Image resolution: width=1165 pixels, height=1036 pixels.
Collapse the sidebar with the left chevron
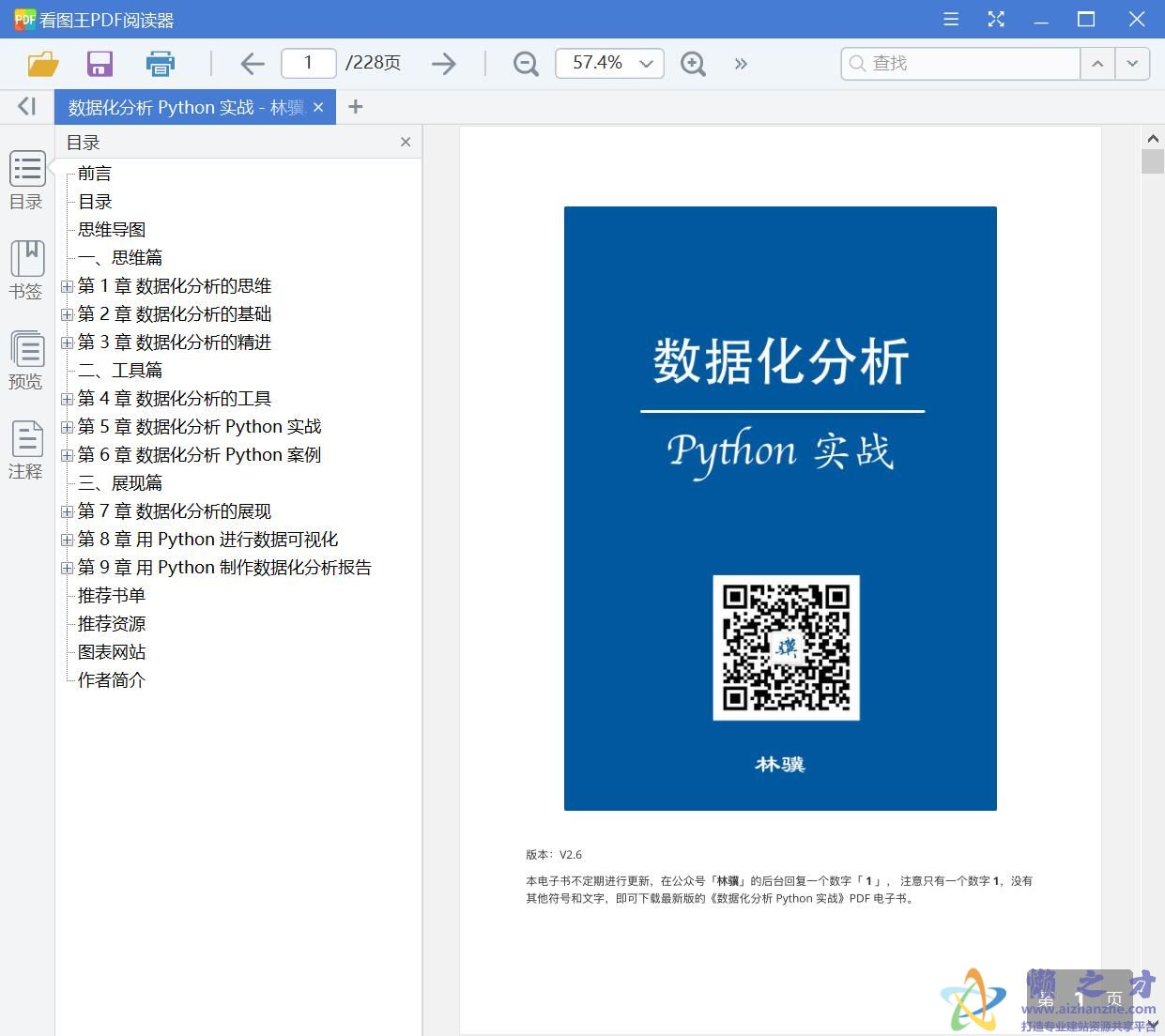click(25, 106)
